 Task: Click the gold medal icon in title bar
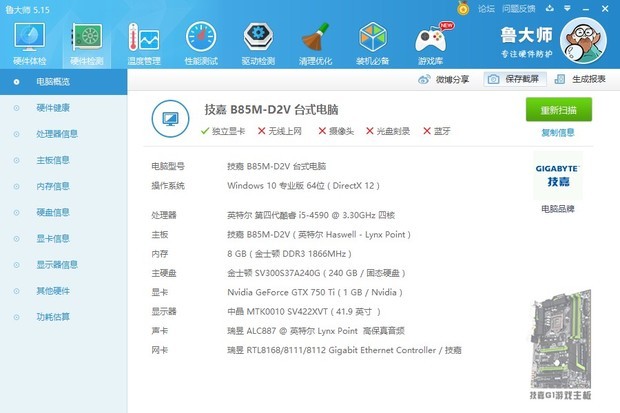tap(463, 8)
